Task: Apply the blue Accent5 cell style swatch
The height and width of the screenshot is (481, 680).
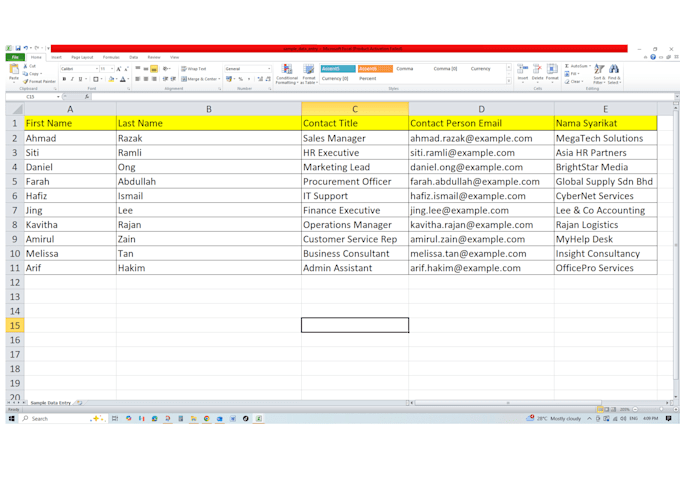Action: pos(338,69)
